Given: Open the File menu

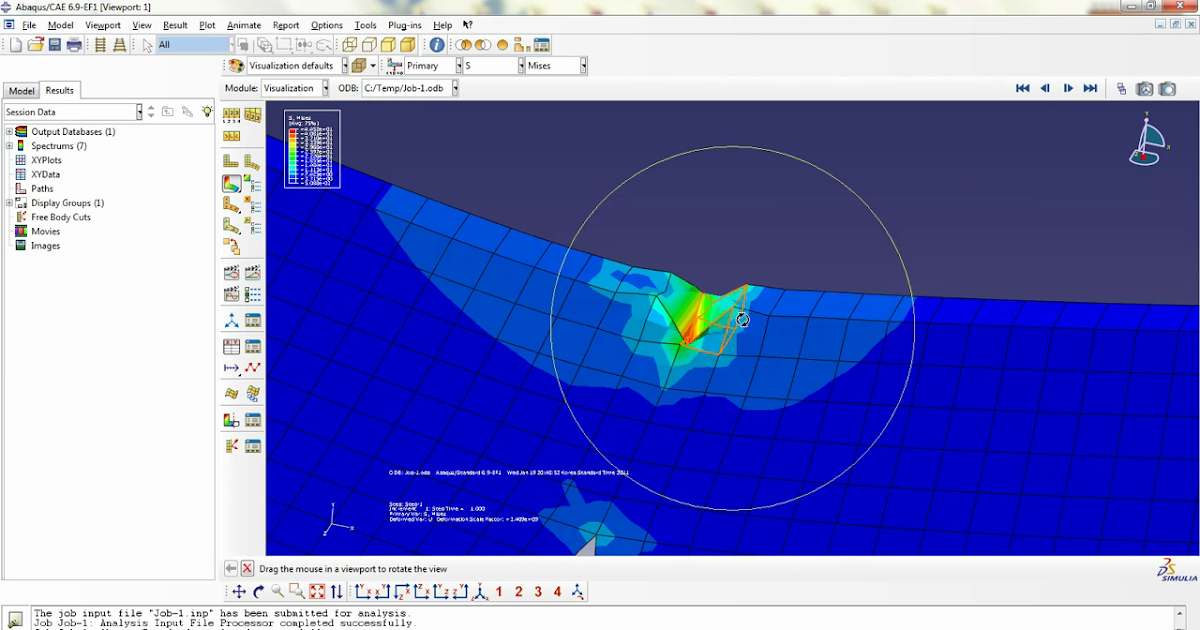Looking at the screenshot, I should pyautogui.click(x=28, y=25).
